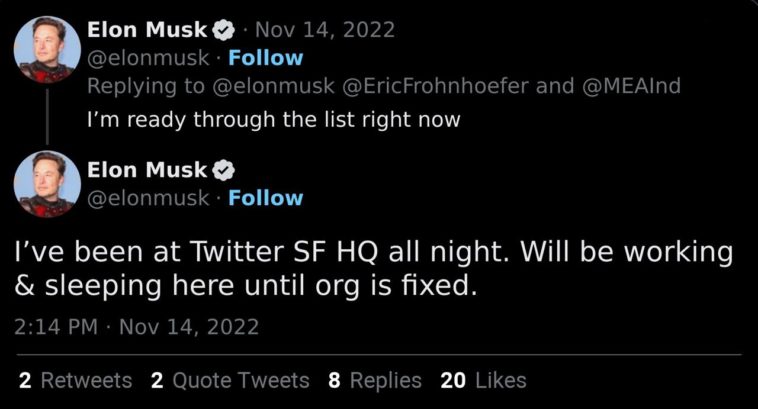Click the verified badge in the parent tweet header
Viewport: 758px width, 409px height.
[x=222, y=30]
